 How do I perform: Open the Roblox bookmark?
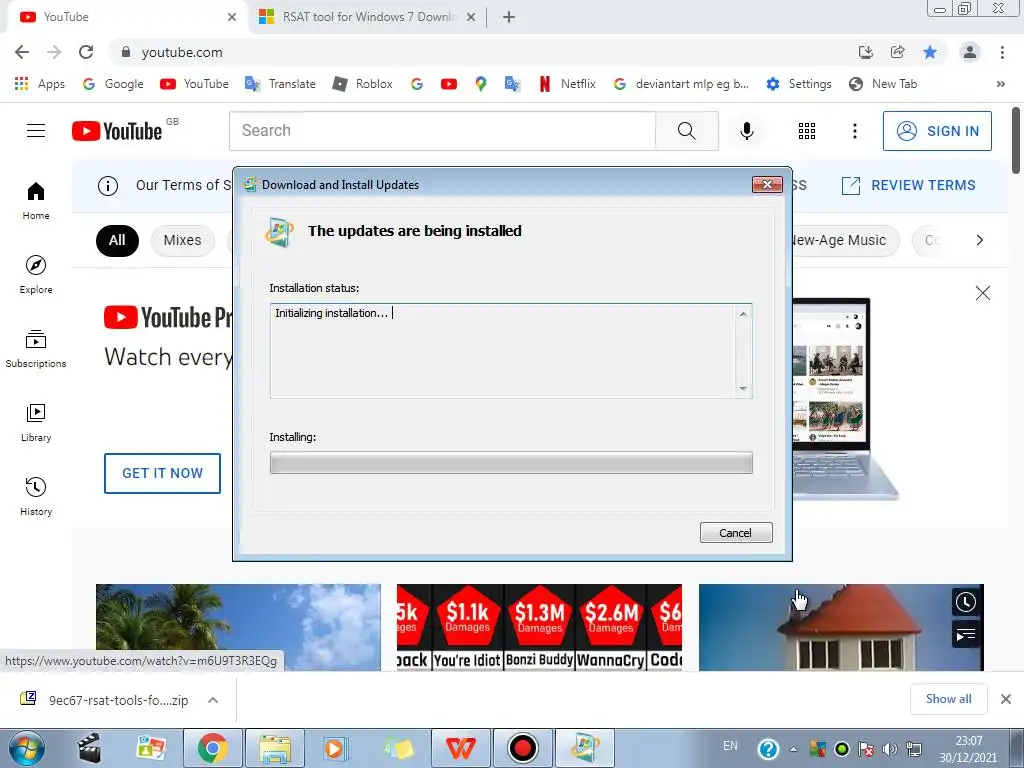pyautogui.click(x=362, y=84)
